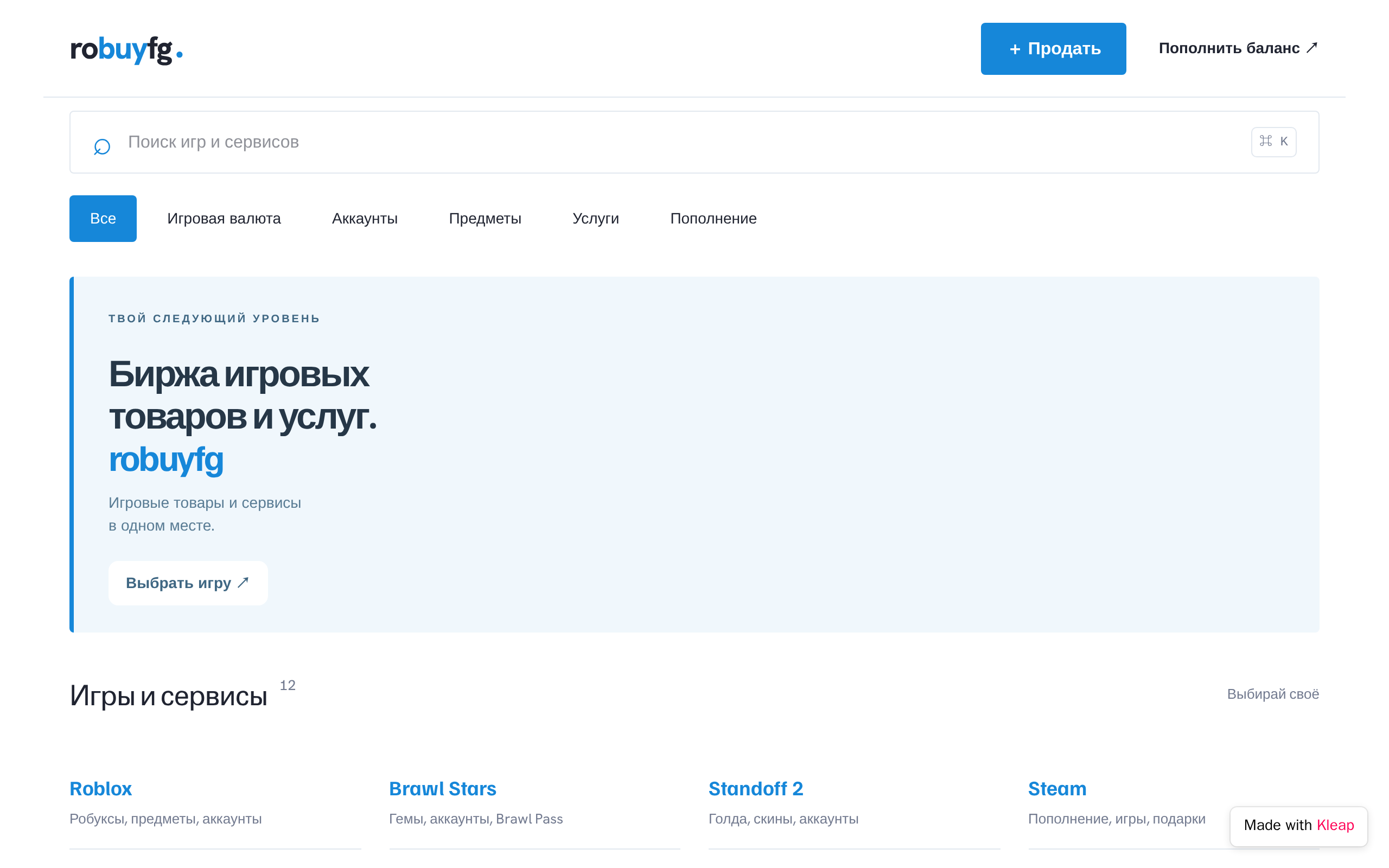1389x868 pixels.
Task: Click ТВОЙ СЛЕДУЮЩИЙ УРОВЕНЬ label
Action: point(214,318)
